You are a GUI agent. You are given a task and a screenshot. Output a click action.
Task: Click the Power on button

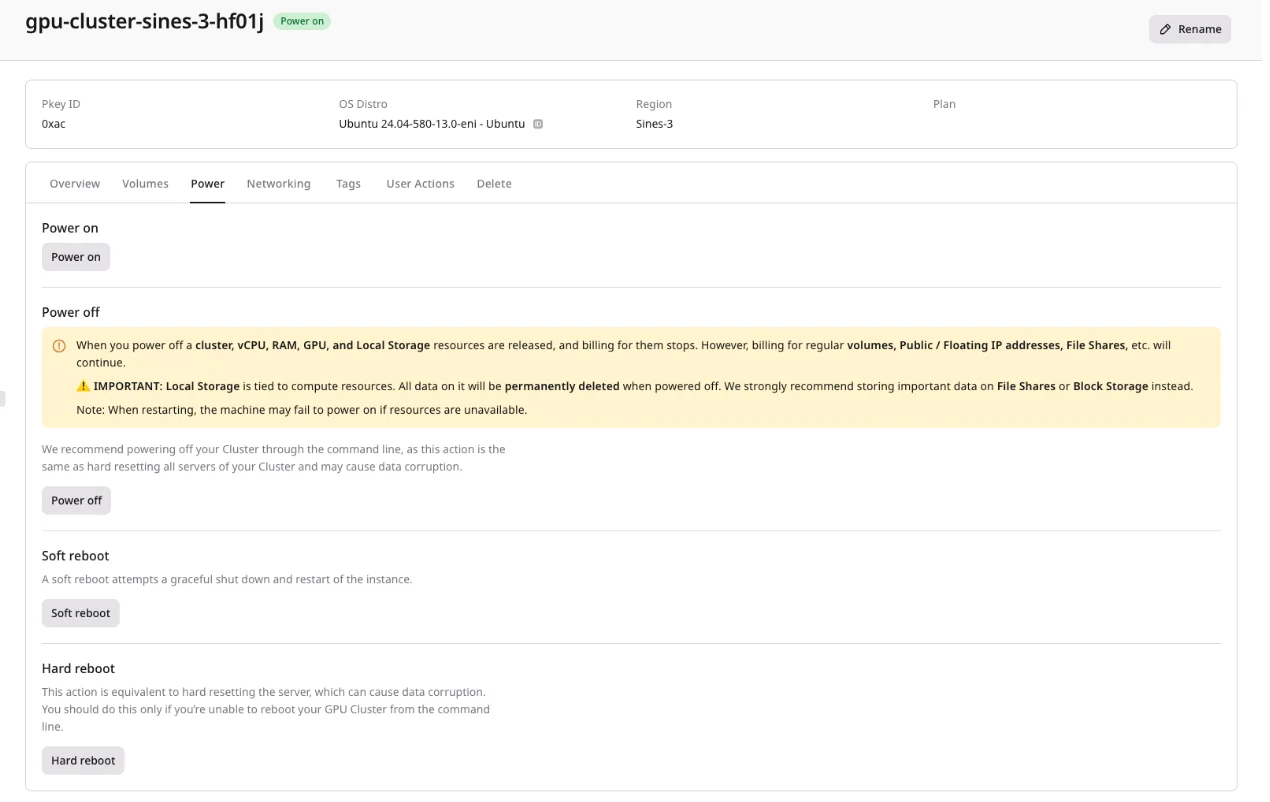pyautogui.click(x=76, y=257)
